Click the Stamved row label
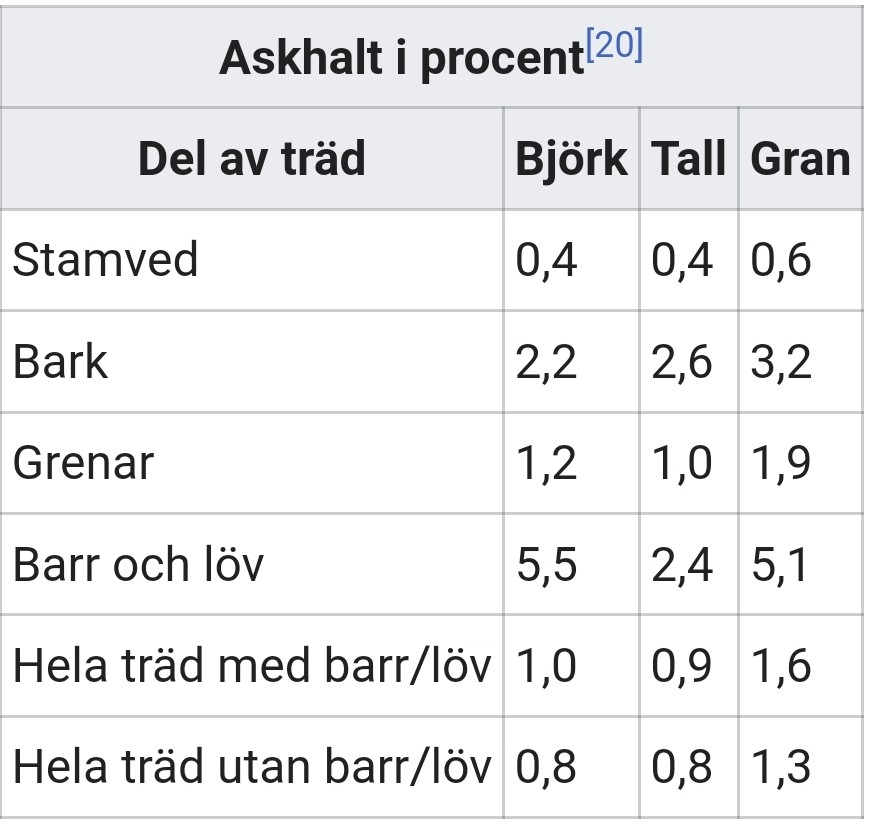 point(105,261)
